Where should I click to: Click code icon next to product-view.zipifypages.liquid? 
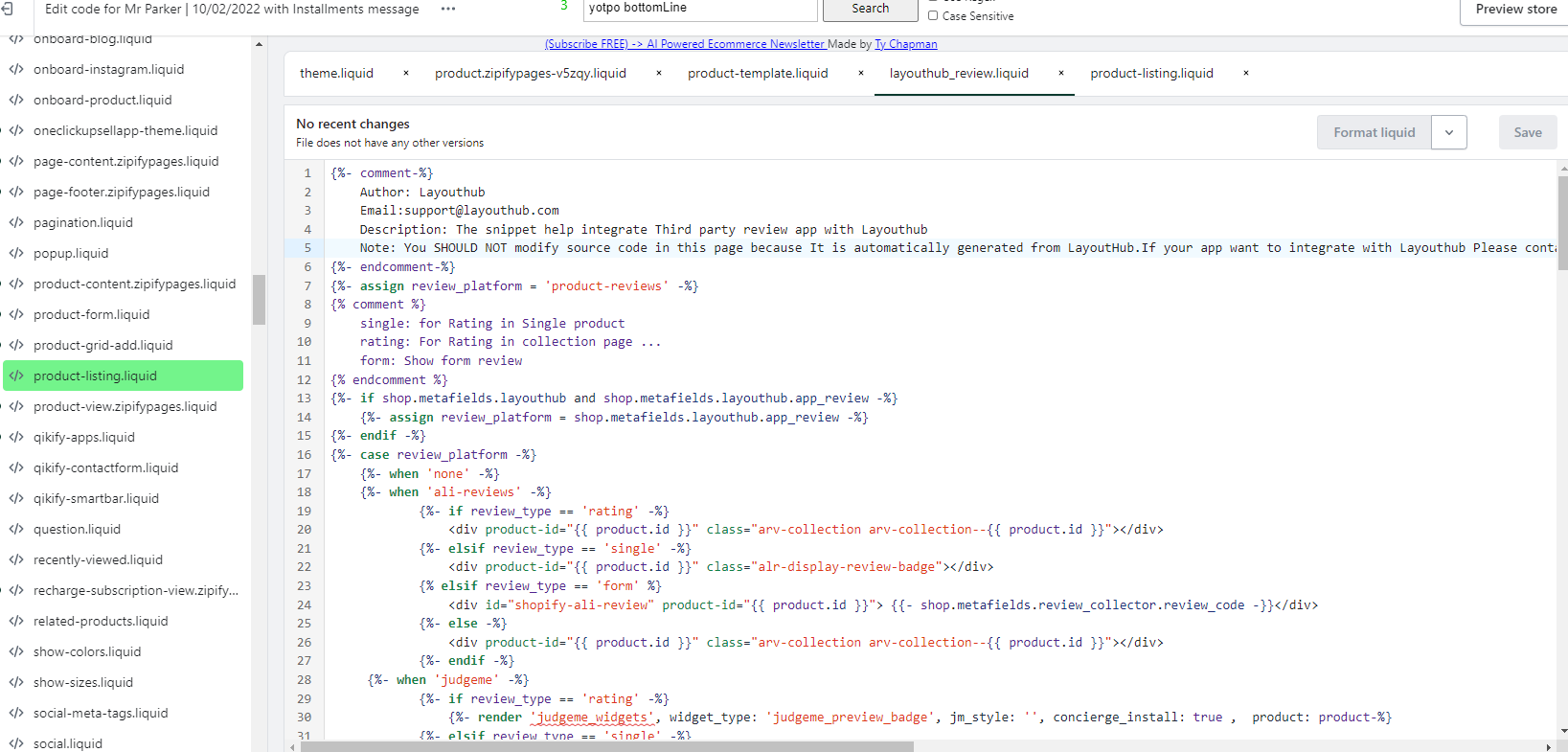point(16,406)
